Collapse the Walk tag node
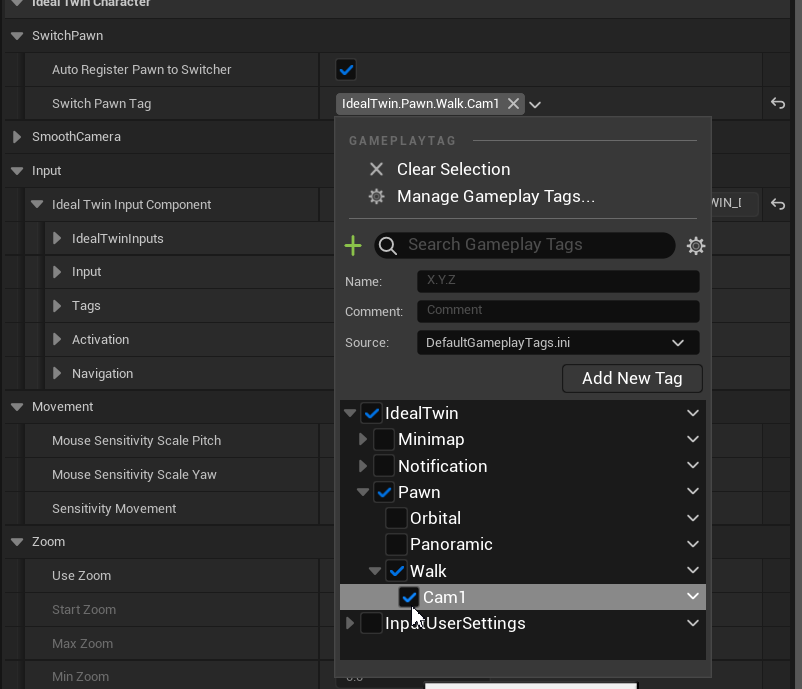This screenshot has width=802, height=689. (x=376, y=571)
